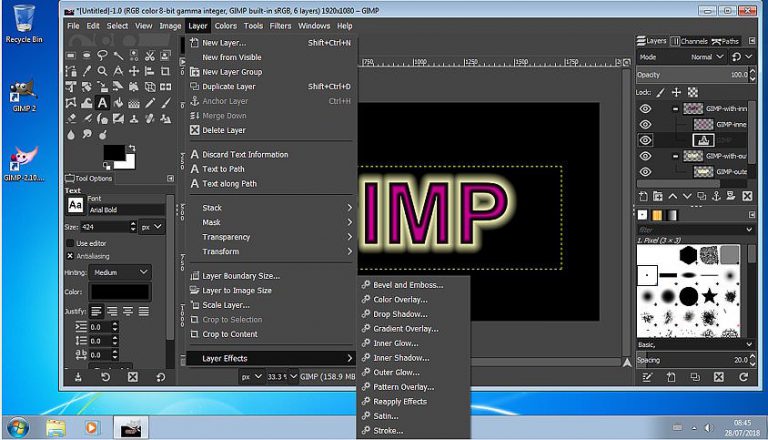Open the Filters menu
The image size is (768, 440).
[280, 26]
